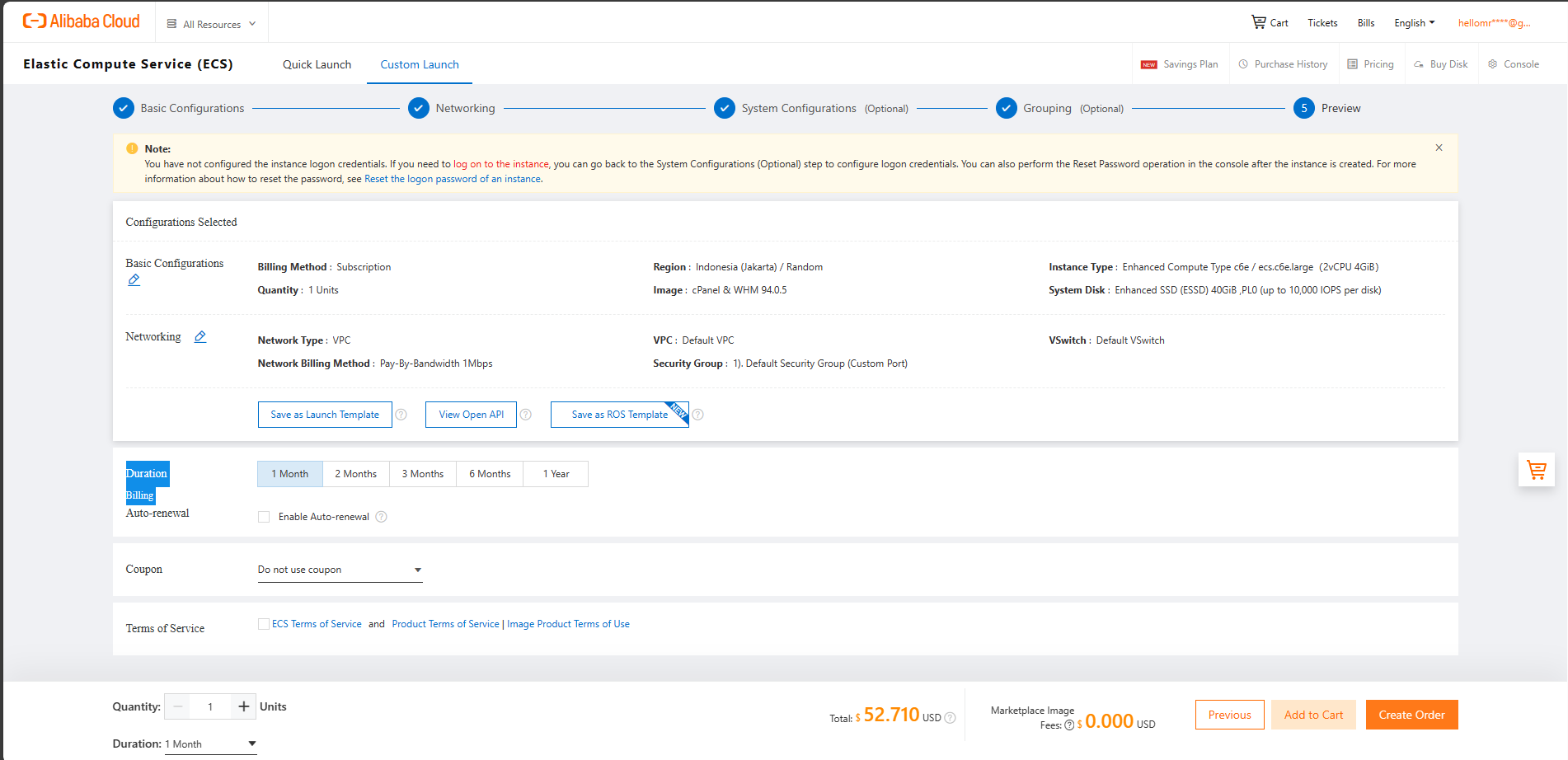Viewport: 1568px width, 760px height.
Task: Edit Basic Configurations pencil icon
Action: pyautogui.click(x=134, y=280)
